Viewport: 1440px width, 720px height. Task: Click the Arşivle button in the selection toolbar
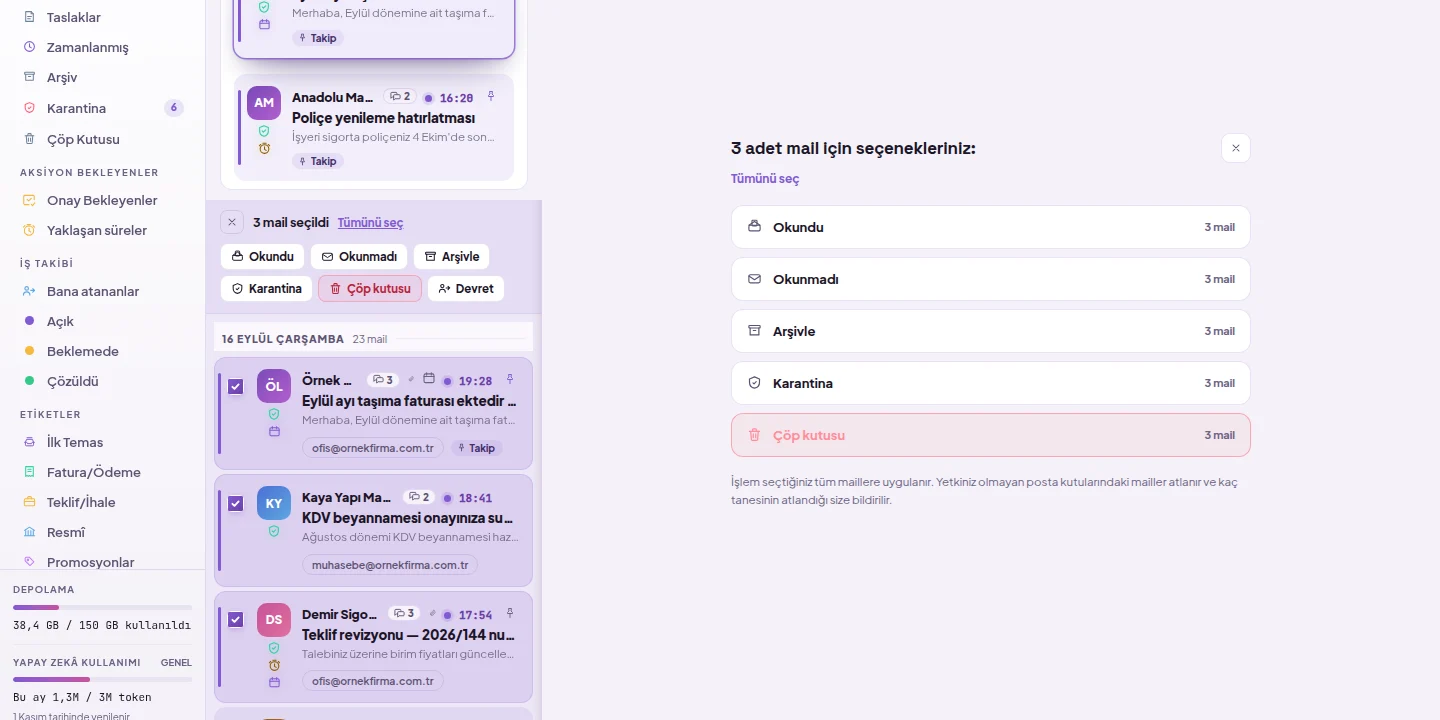click(452, 257)
